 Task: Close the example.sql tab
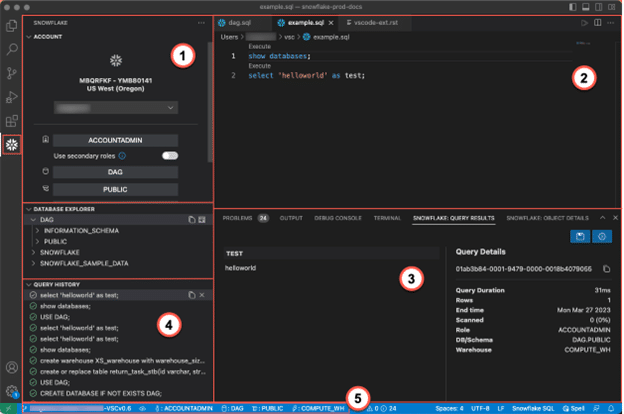pyautogui.click(x=331, y=23)
